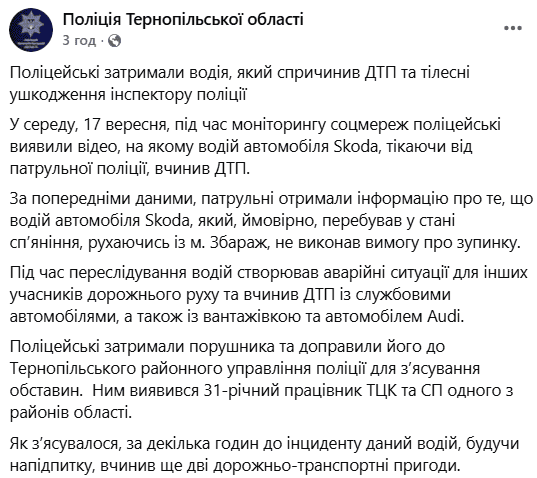Select the paragraph beginning 'Поліцейські затримали порушника'
Image resolution: width=537 pixels, height=478 pixels.
pyautogui.click(x=262, y=380)
